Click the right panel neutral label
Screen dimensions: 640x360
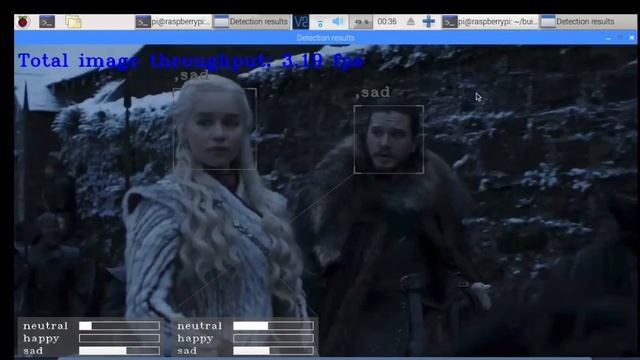tap(200, 326)
